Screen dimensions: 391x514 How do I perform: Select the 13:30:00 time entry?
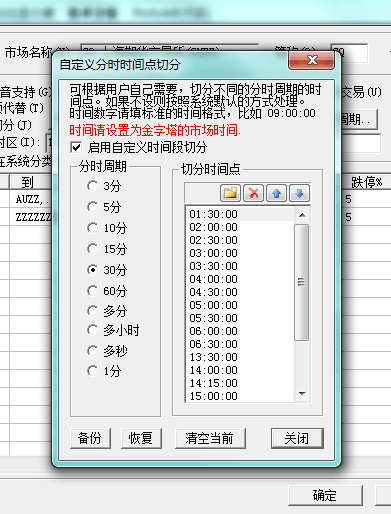240,357
